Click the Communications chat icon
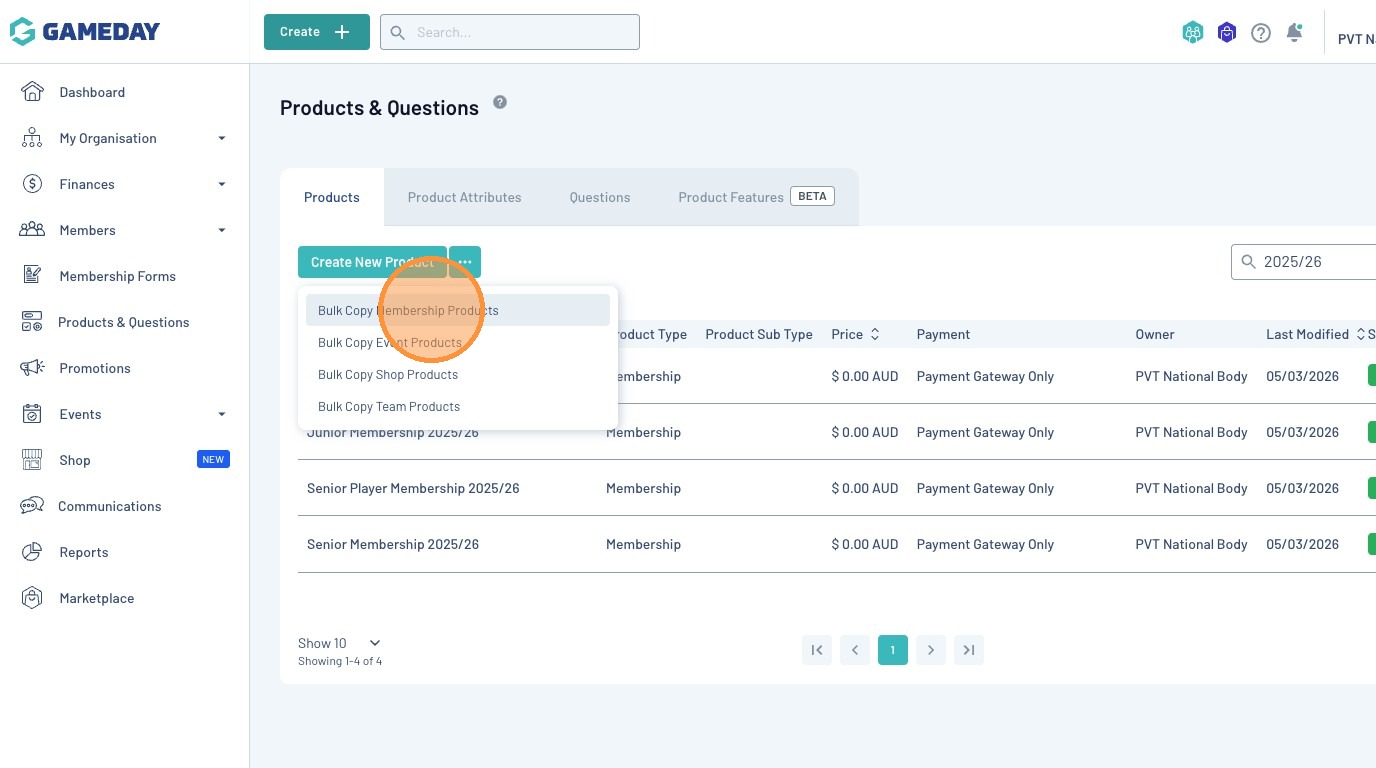Viewport: 1376px width, 768px height. point(32,506)
